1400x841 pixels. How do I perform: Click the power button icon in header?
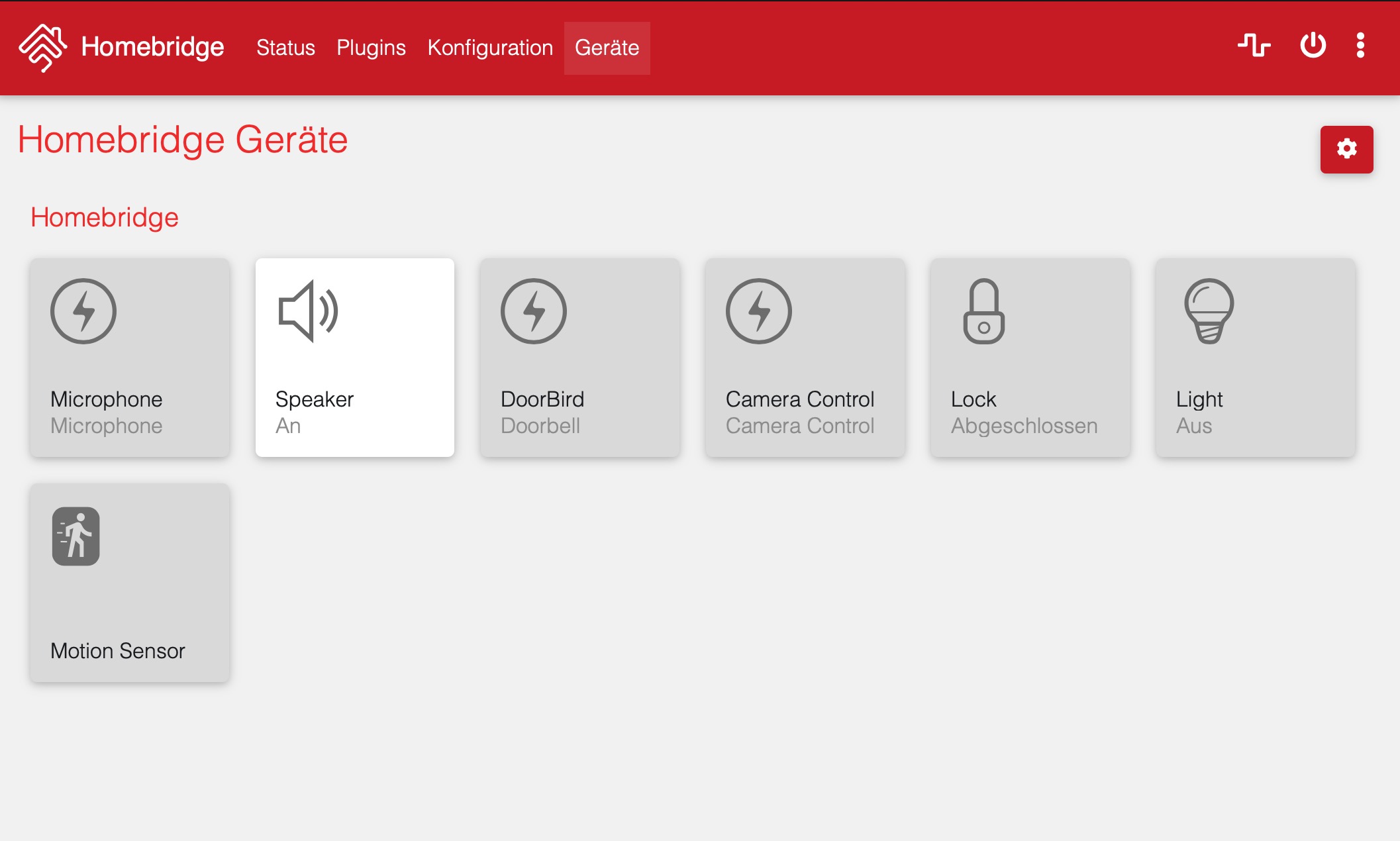(x=1313, y=46)
